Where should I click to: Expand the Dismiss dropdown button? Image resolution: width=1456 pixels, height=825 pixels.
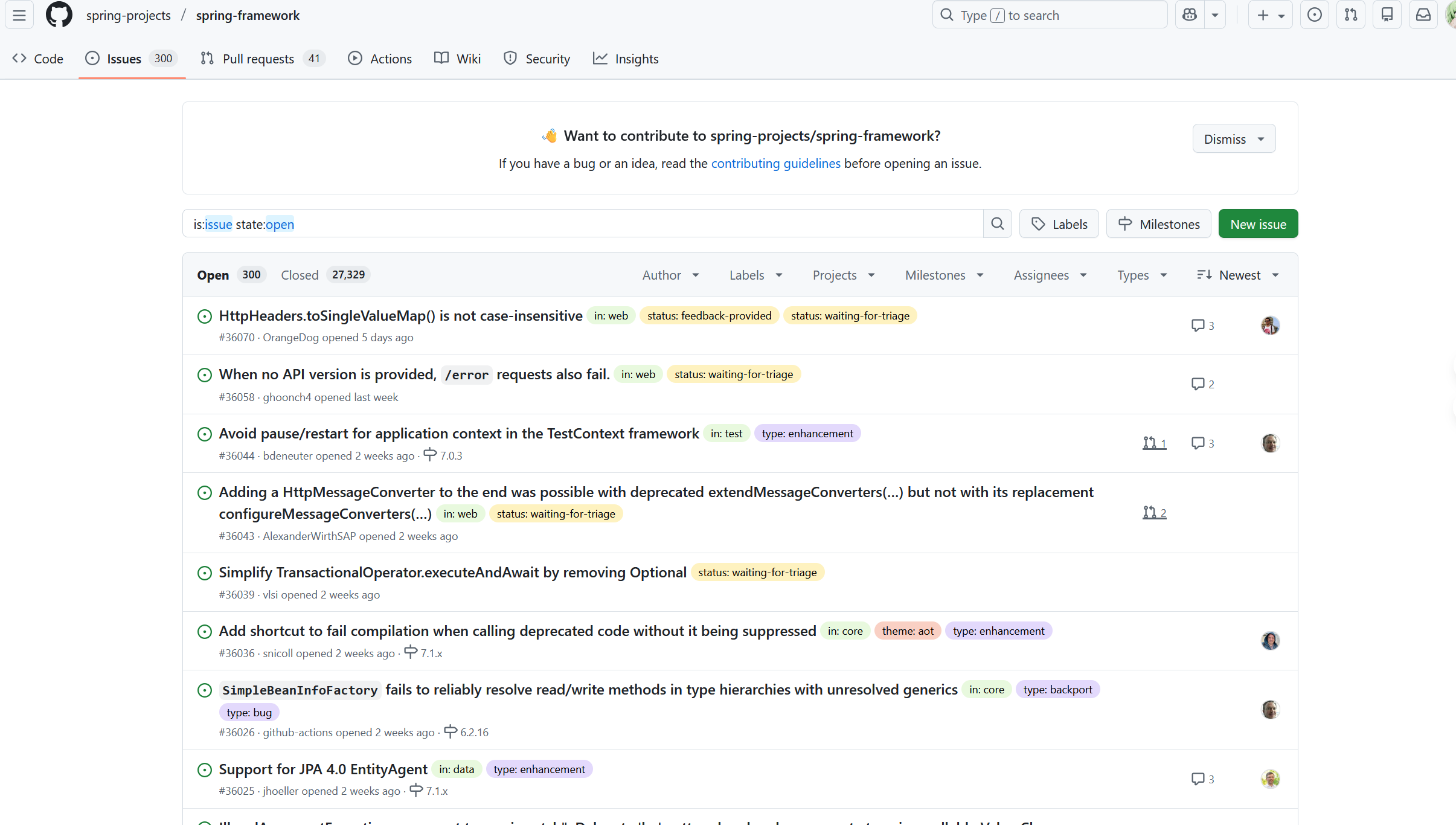coord(1234,139)
